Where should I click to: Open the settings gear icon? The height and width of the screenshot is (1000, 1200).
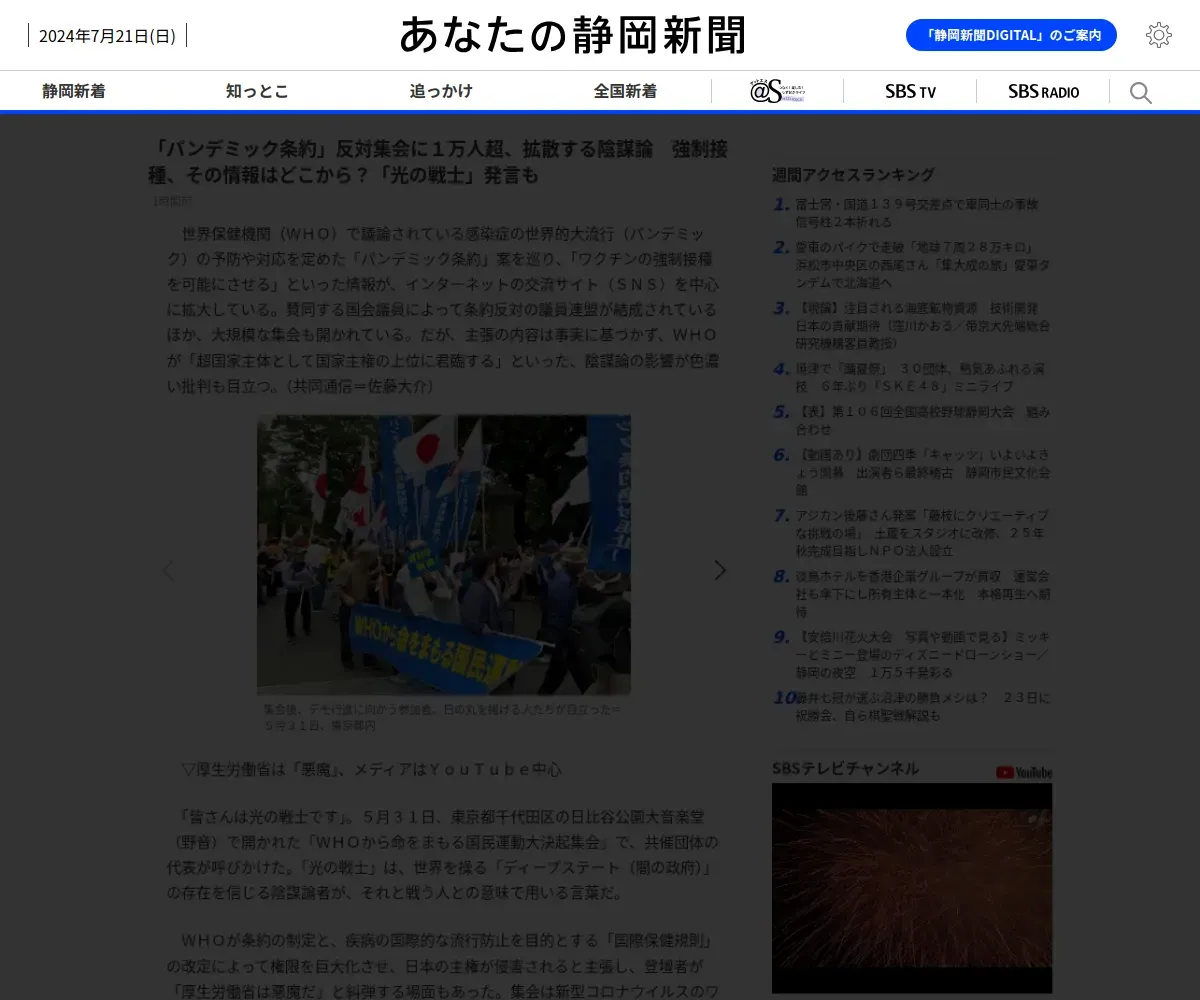pos(1158,35)
